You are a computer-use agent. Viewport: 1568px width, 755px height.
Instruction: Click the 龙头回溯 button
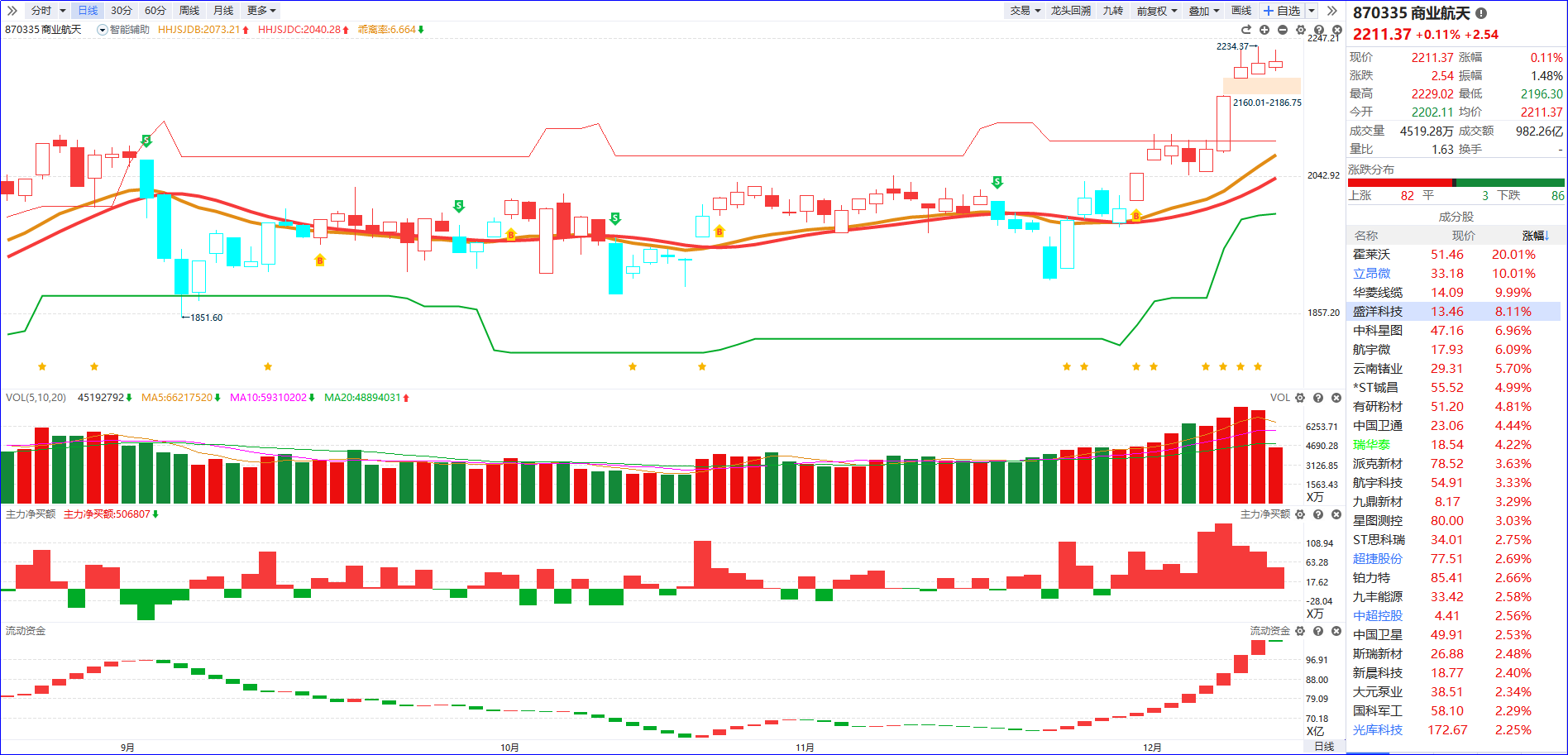[x=1071, y=11]
